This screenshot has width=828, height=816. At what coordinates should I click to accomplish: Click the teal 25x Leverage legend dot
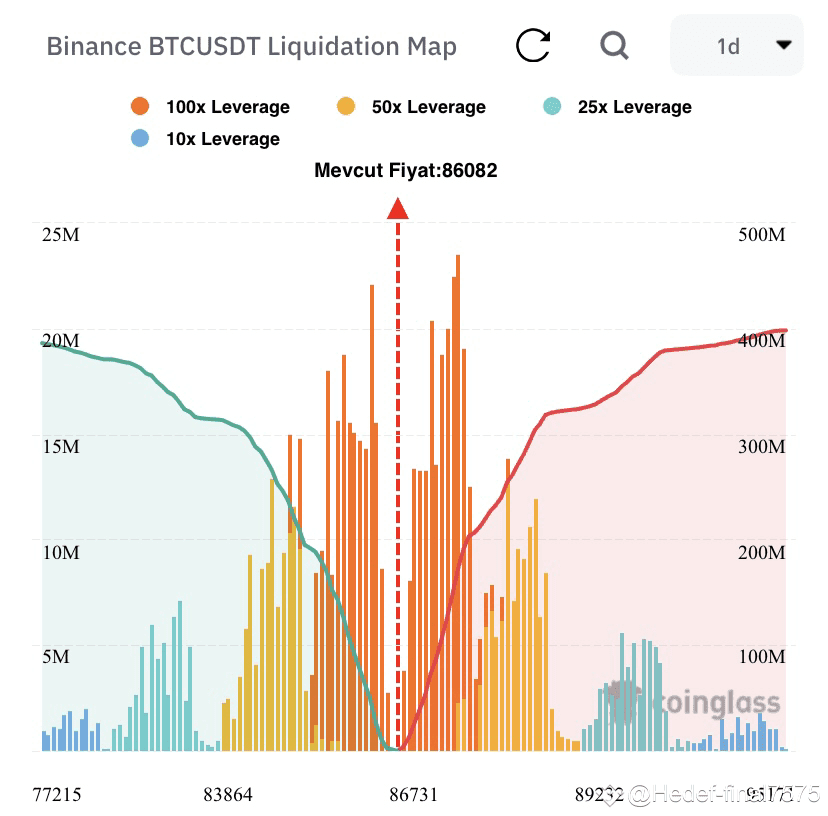(x=552, y=107)
